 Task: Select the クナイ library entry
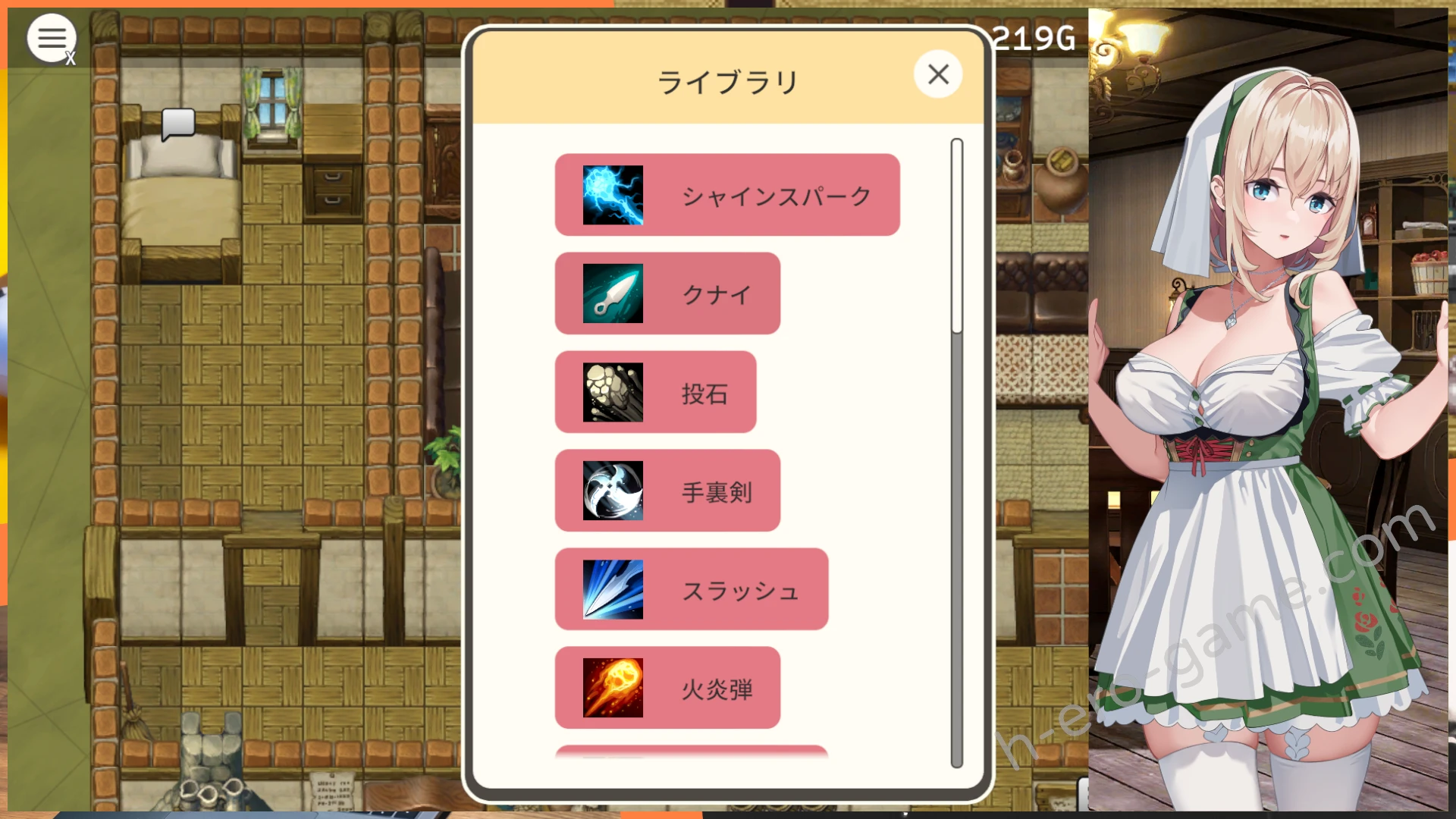(x=667, y=293)
